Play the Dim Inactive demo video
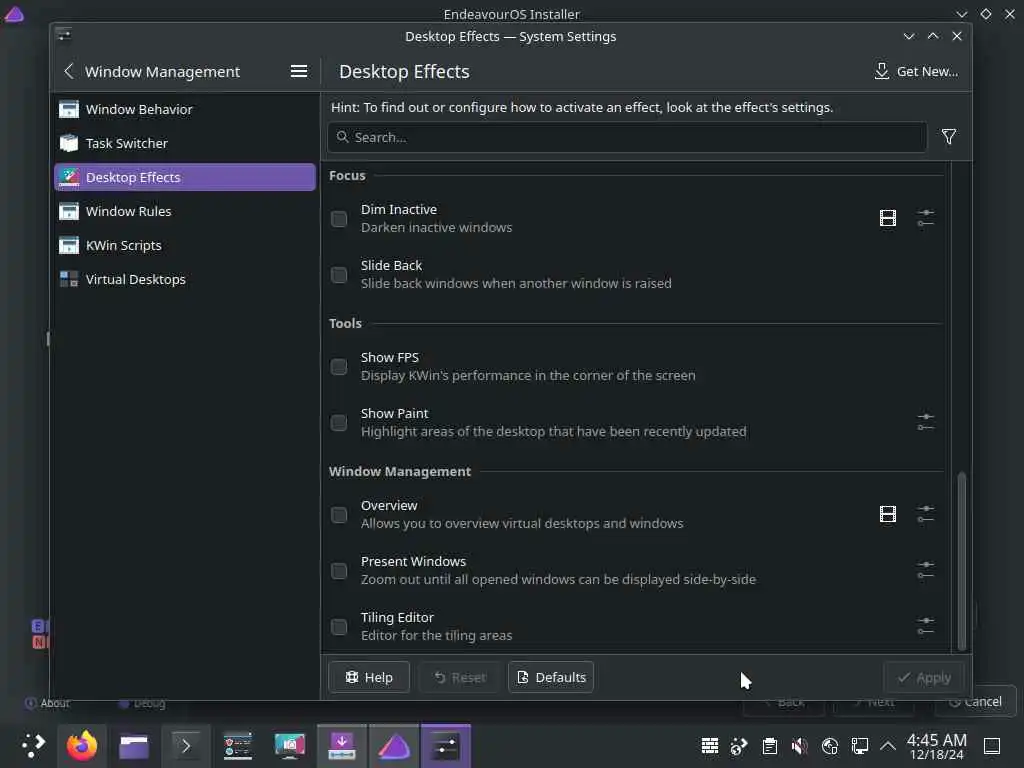The image size is (1024, 768). click(888, 218)
